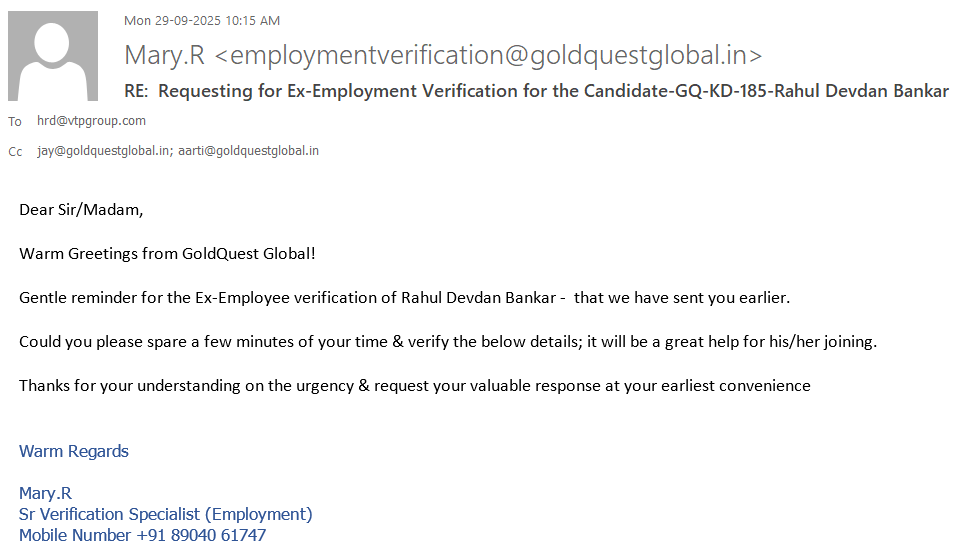
Task: Select recipient hrd@vtpgroup.com
Action: point(91,121)
